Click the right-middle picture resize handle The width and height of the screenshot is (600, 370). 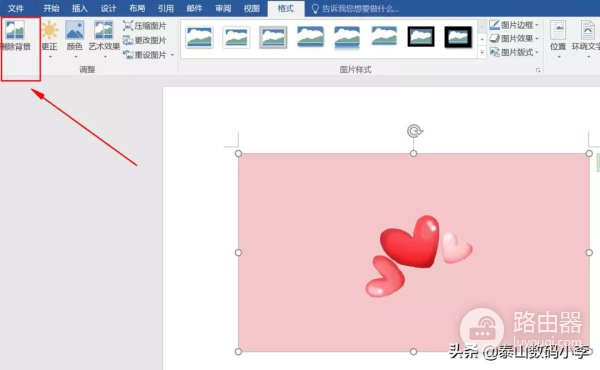pyautogui.click(x=589, y=253)
